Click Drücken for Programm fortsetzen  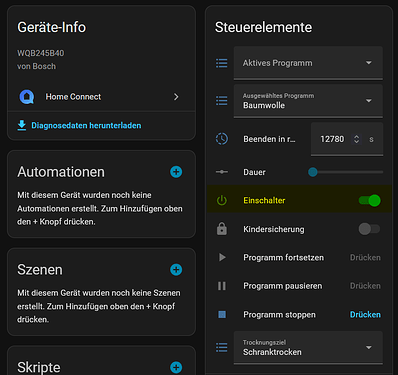click(365, 258)
